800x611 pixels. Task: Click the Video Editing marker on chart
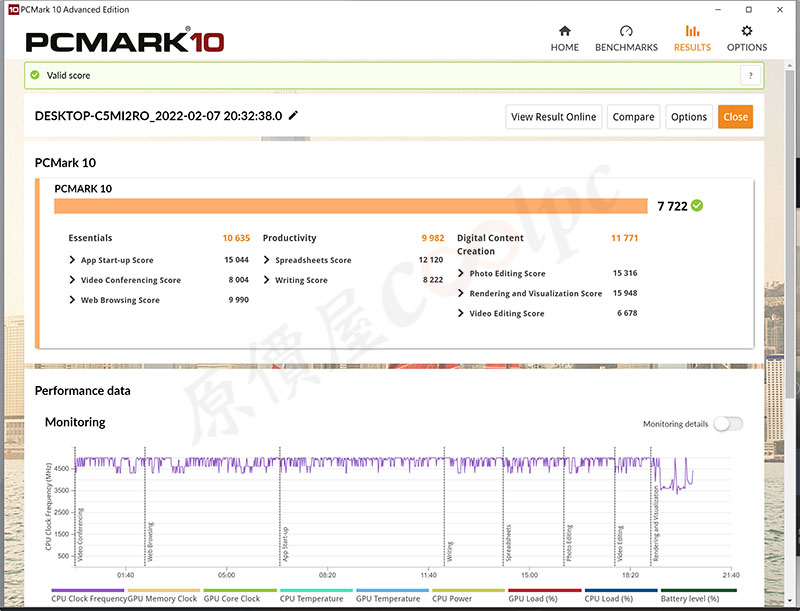pos(620,543)
